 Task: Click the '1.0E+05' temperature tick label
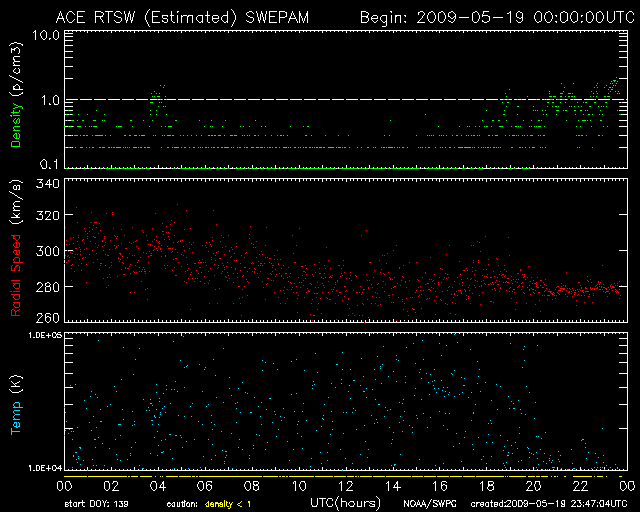[45, 335]
